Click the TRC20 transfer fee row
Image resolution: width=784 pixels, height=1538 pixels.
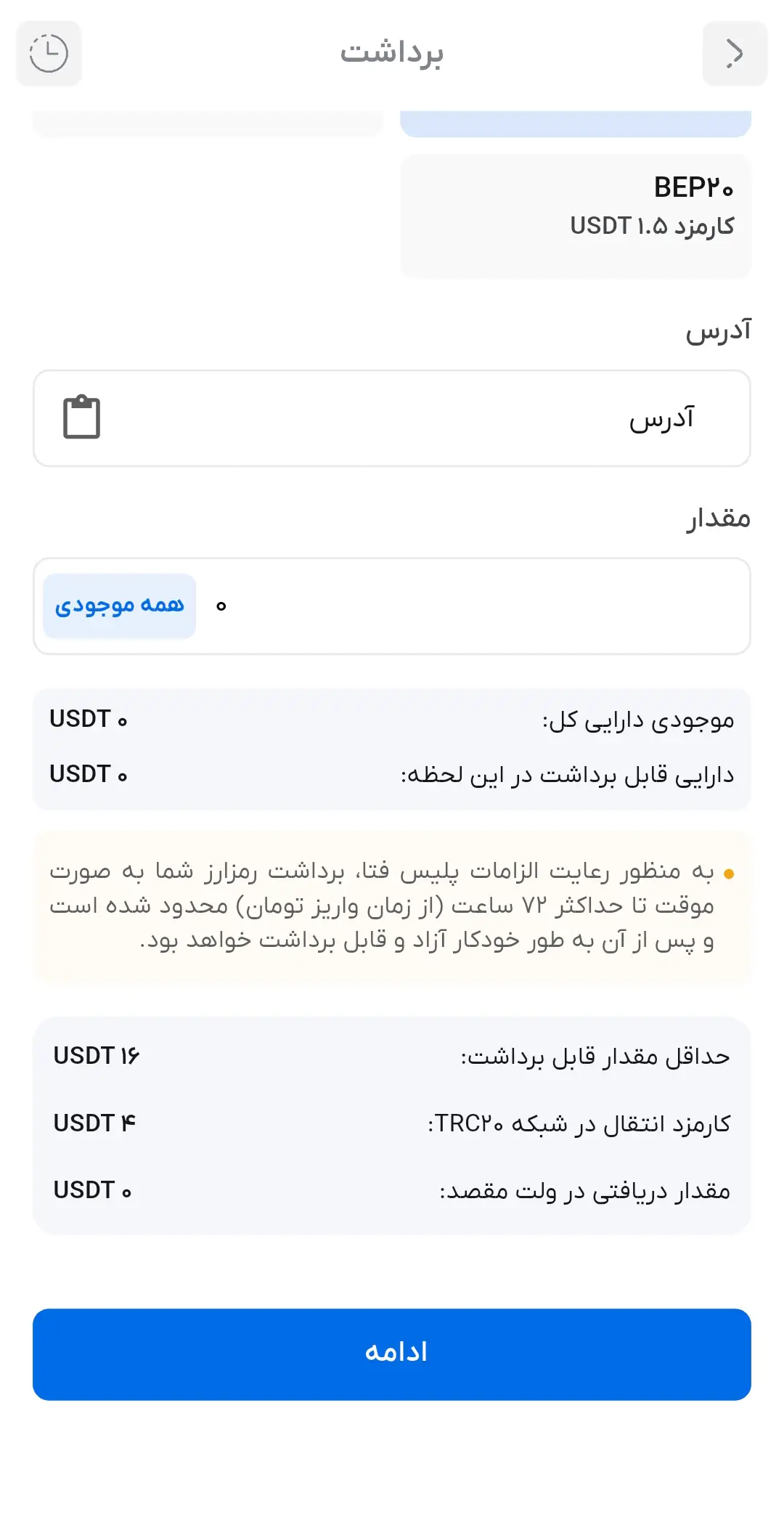[392, 1123]
